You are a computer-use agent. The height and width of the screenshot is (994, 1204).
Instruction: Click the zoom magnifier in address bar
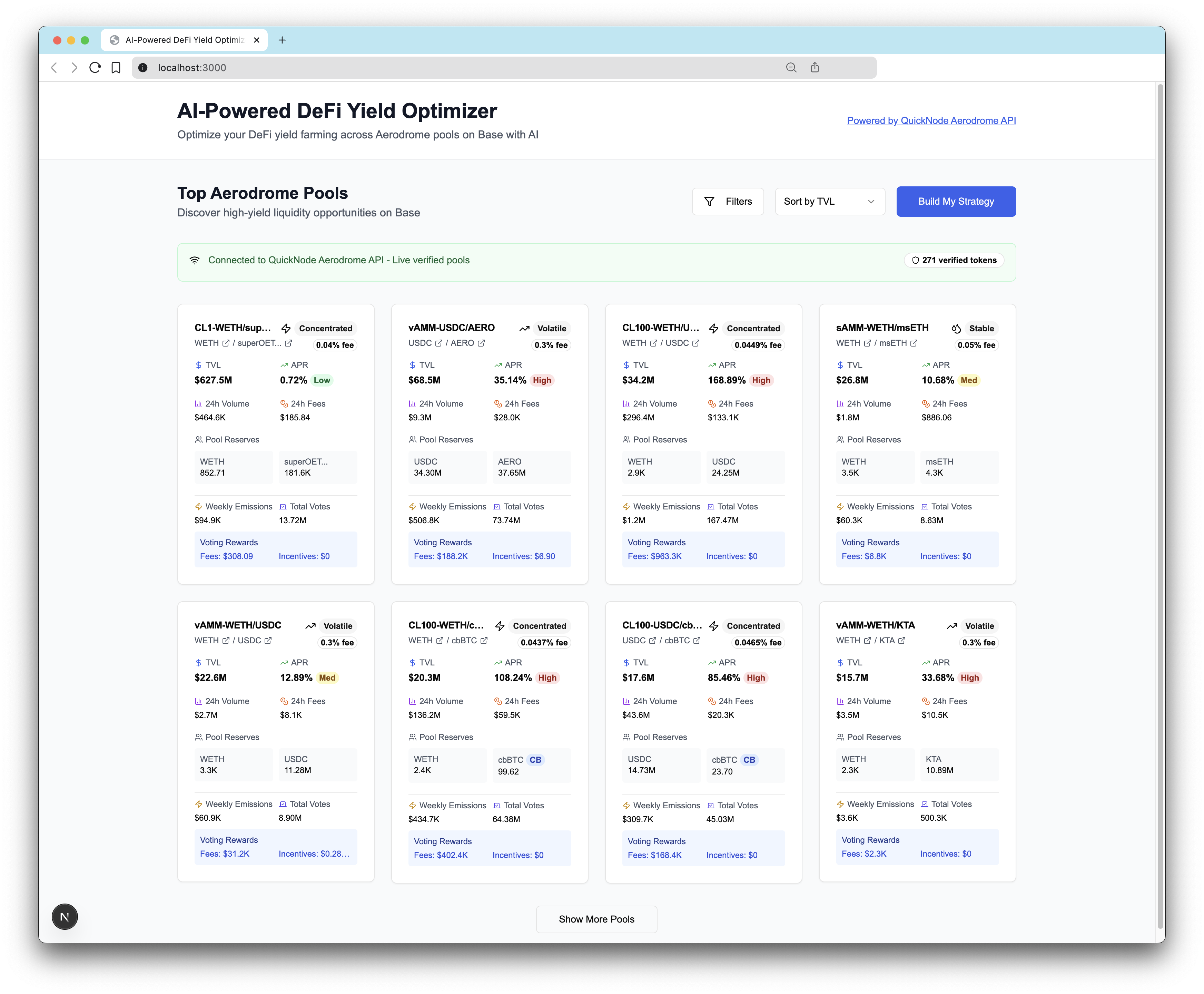(x=791, y=68)
